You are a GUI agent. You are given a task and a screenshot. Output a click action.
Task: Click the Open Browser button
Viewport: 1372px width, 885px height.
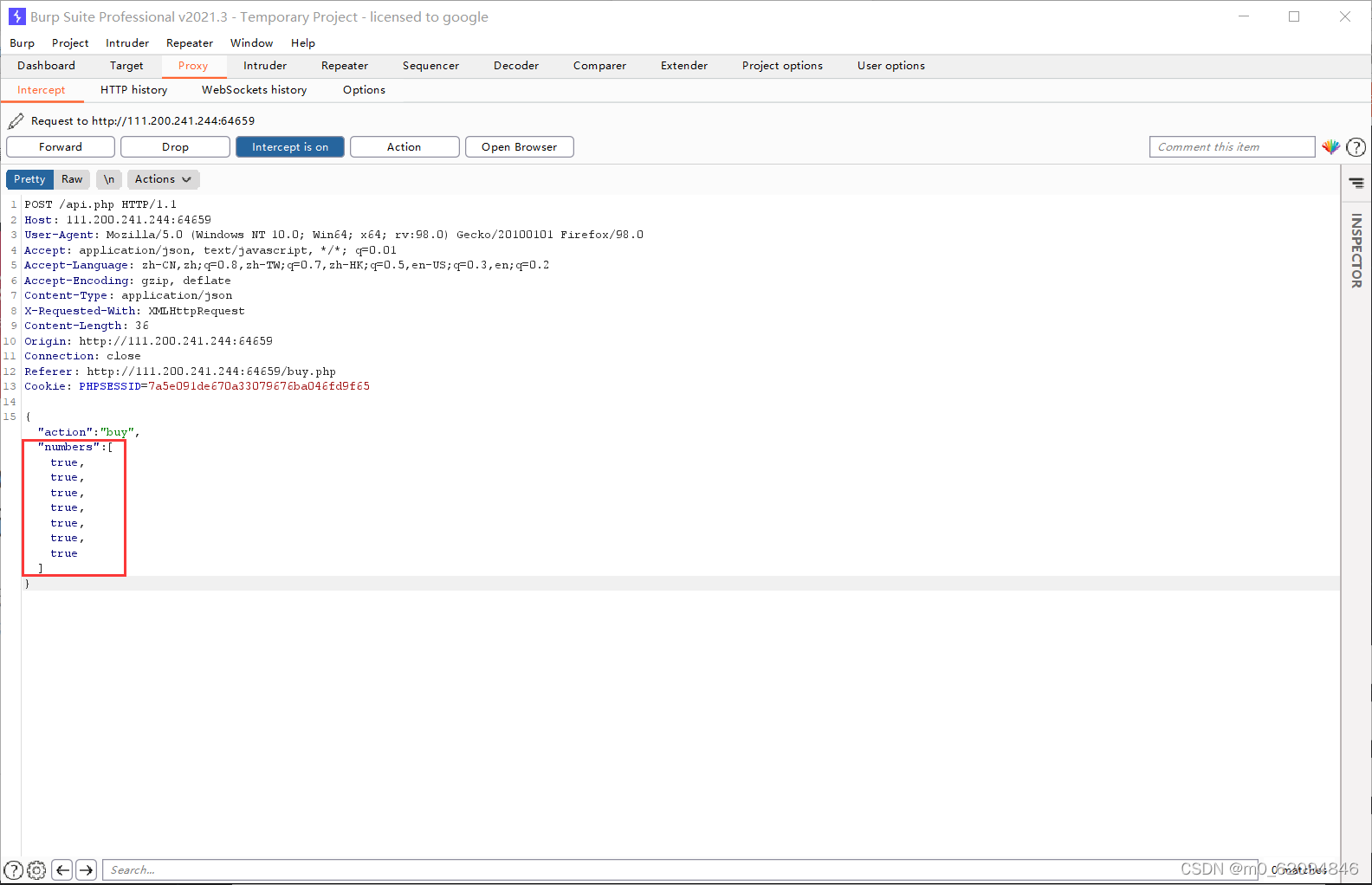[x=520, y=147]
